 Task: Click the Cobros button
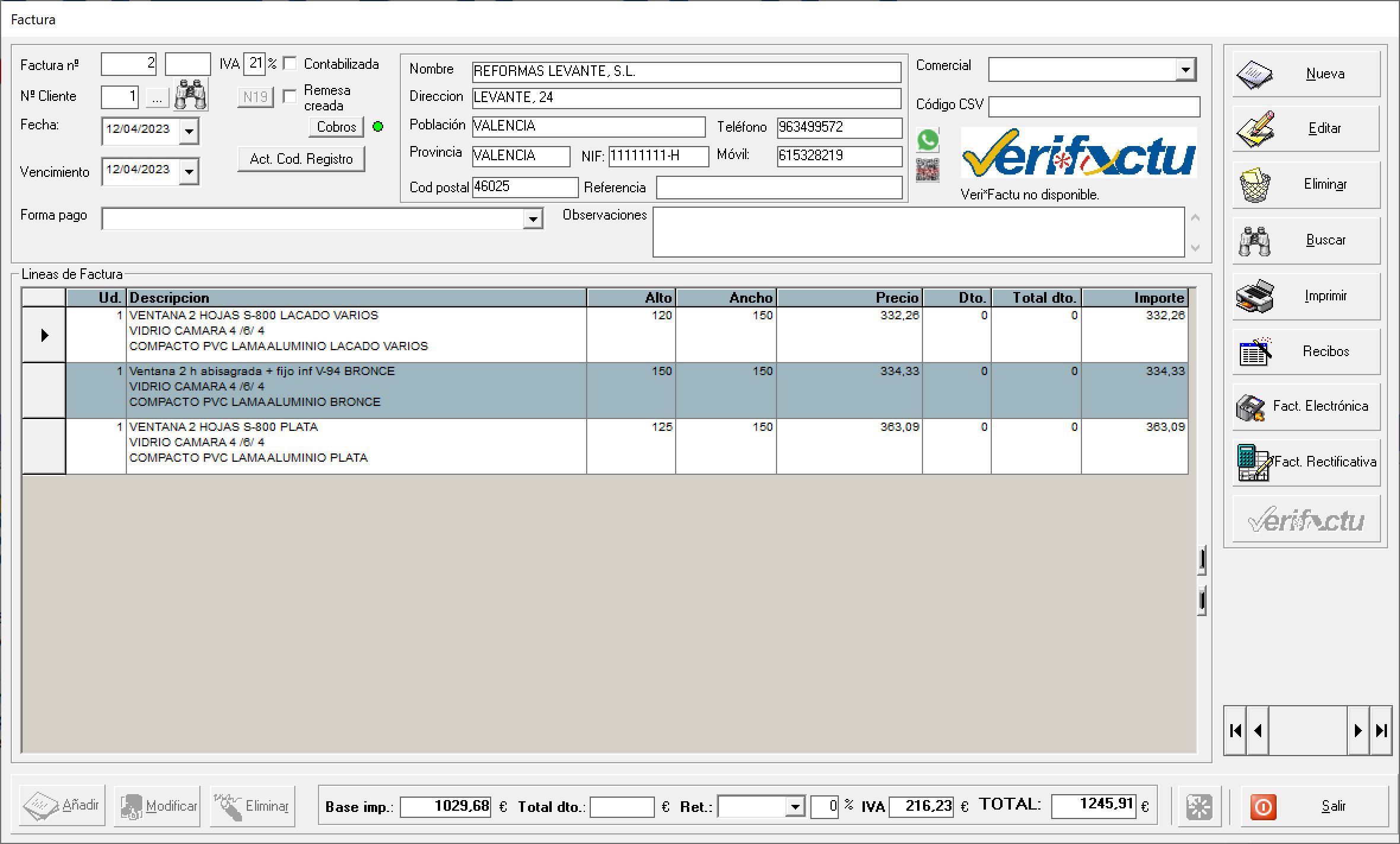click(x=336, y=127)
